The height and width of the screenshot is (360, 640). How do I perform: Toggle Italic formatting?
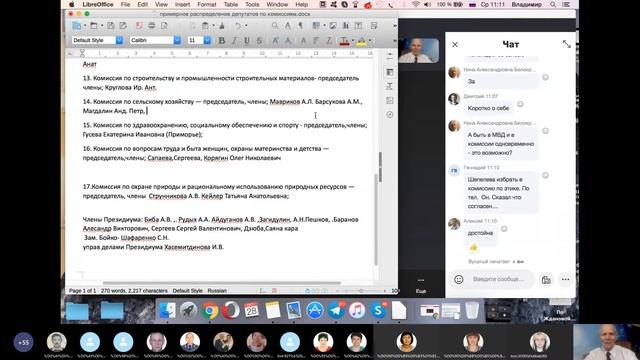tap(234, 40)
